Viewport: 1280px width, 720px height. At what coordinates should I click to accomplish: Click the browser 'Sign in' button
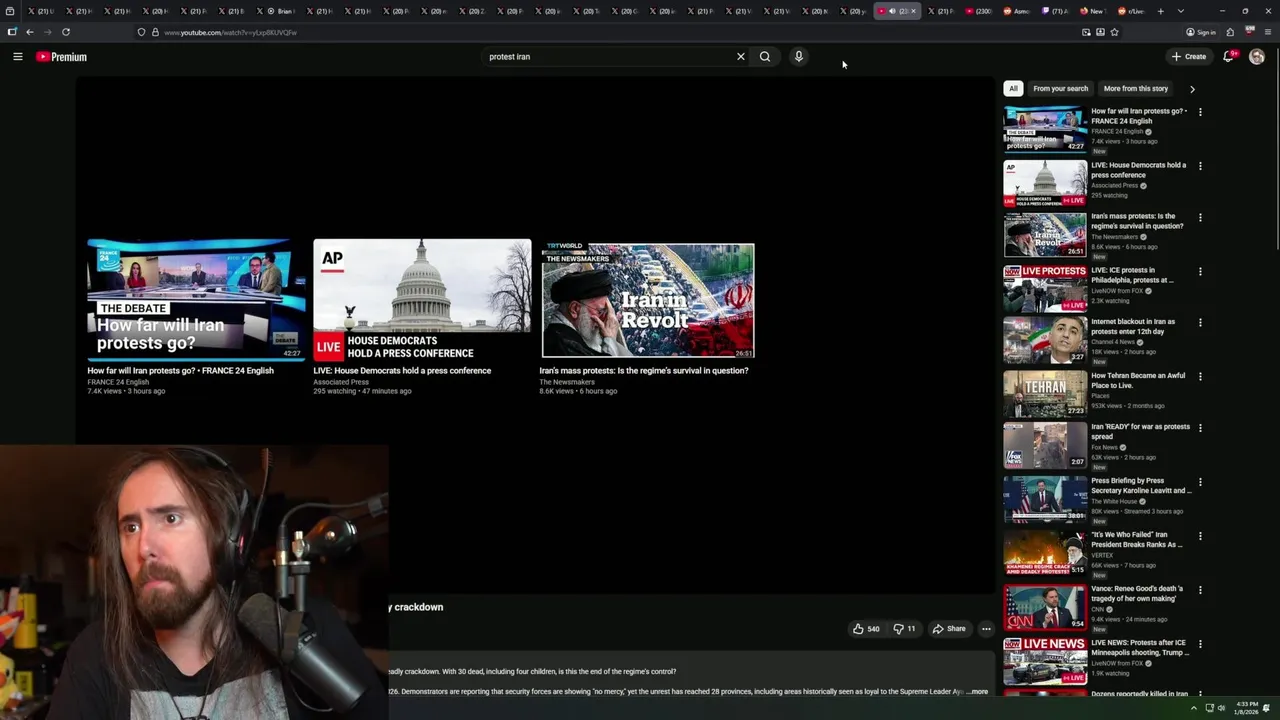pos(1201,32)
